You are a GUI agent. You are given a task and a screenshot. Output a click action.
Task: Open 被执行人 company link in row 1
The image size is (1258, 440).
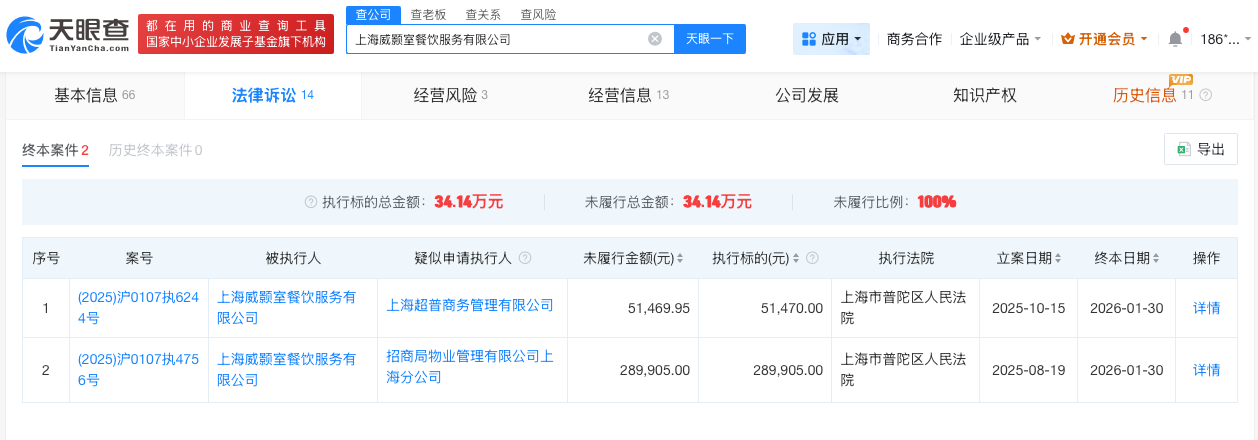(287, 308)
